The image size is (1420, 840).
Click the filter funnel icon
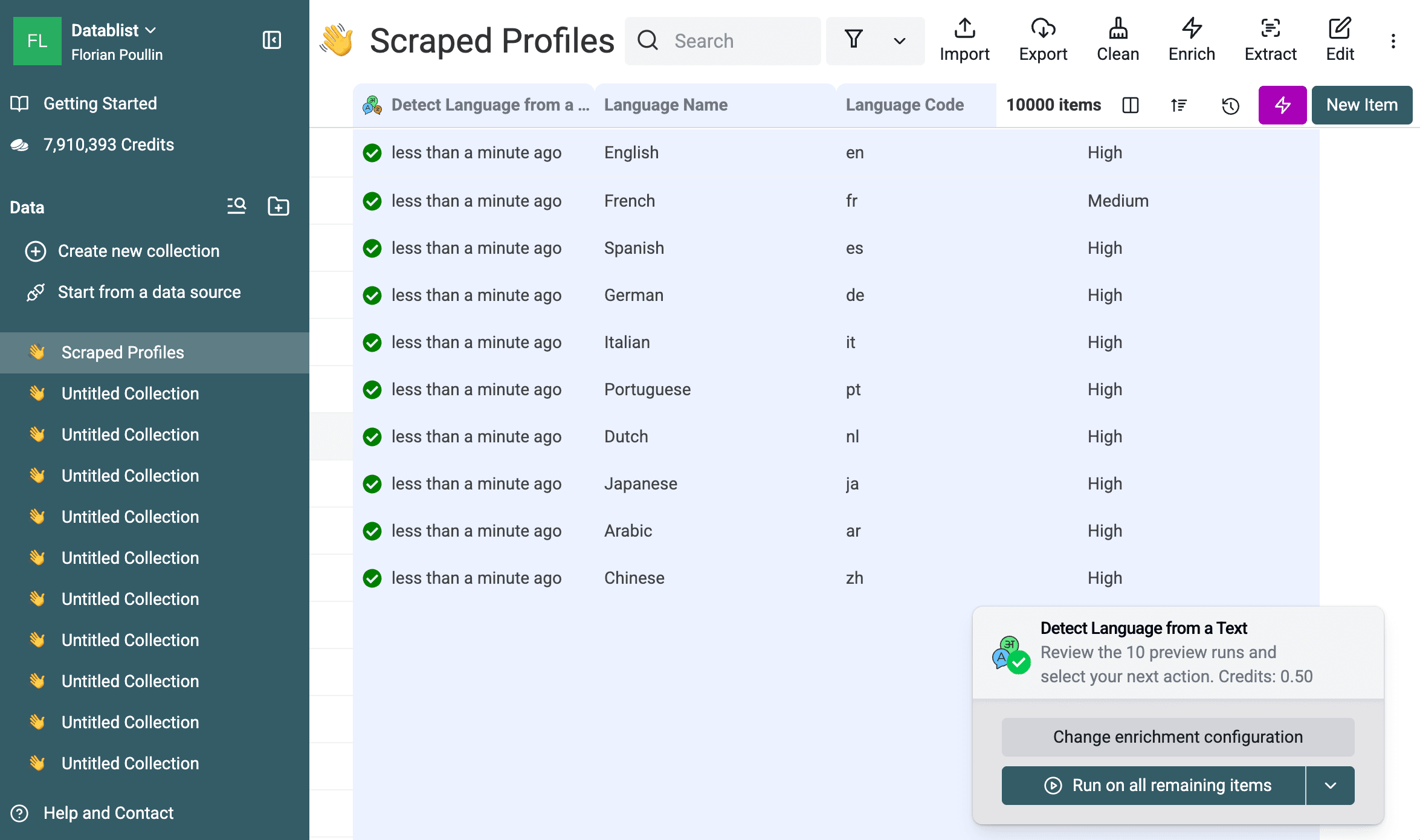point(853,40)
